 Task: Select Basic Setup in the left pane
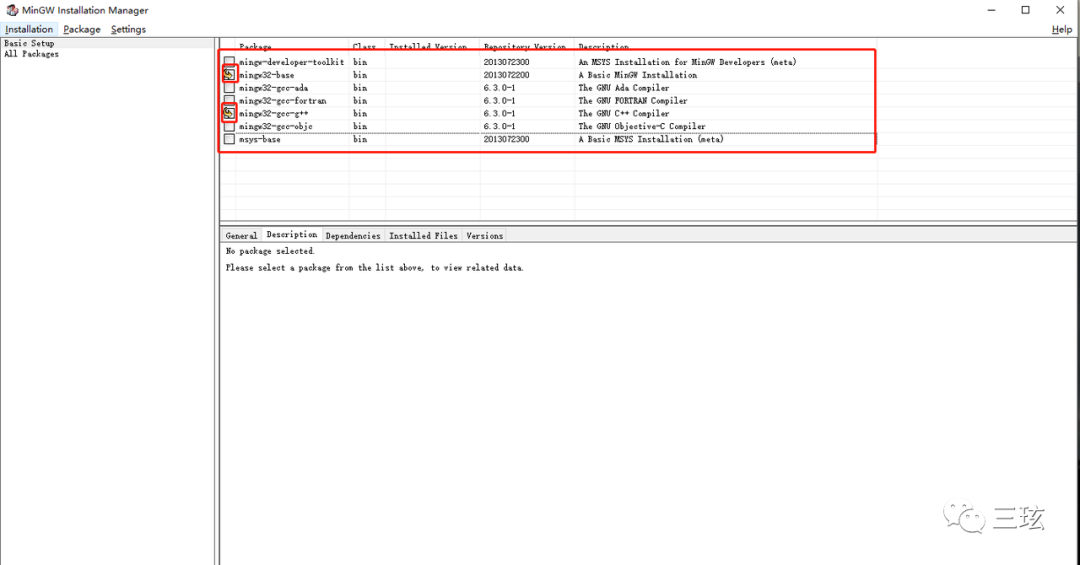click(x=29, y=43)
